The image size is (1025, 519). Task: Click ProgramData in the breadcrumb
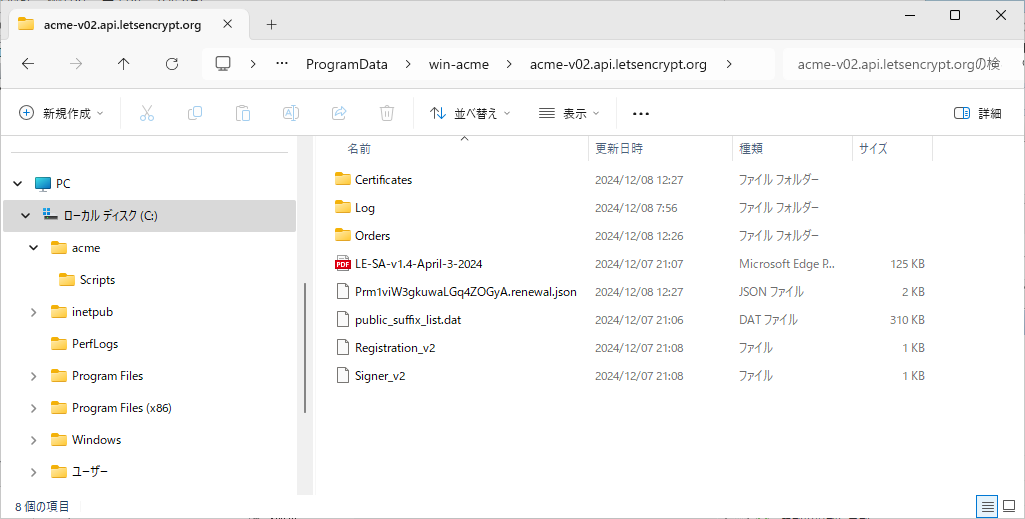(346, 64)
